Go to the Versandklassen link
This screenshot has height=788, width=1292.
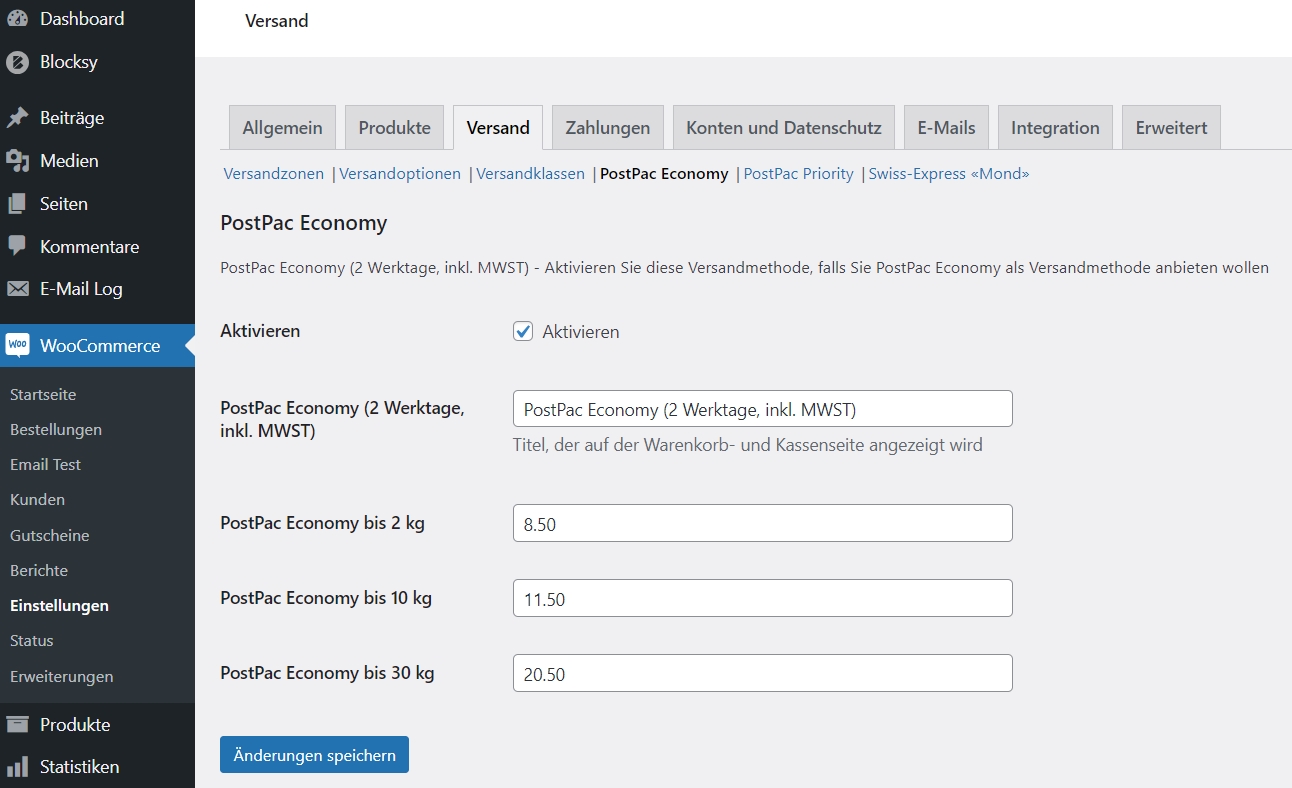pos(530,174)
